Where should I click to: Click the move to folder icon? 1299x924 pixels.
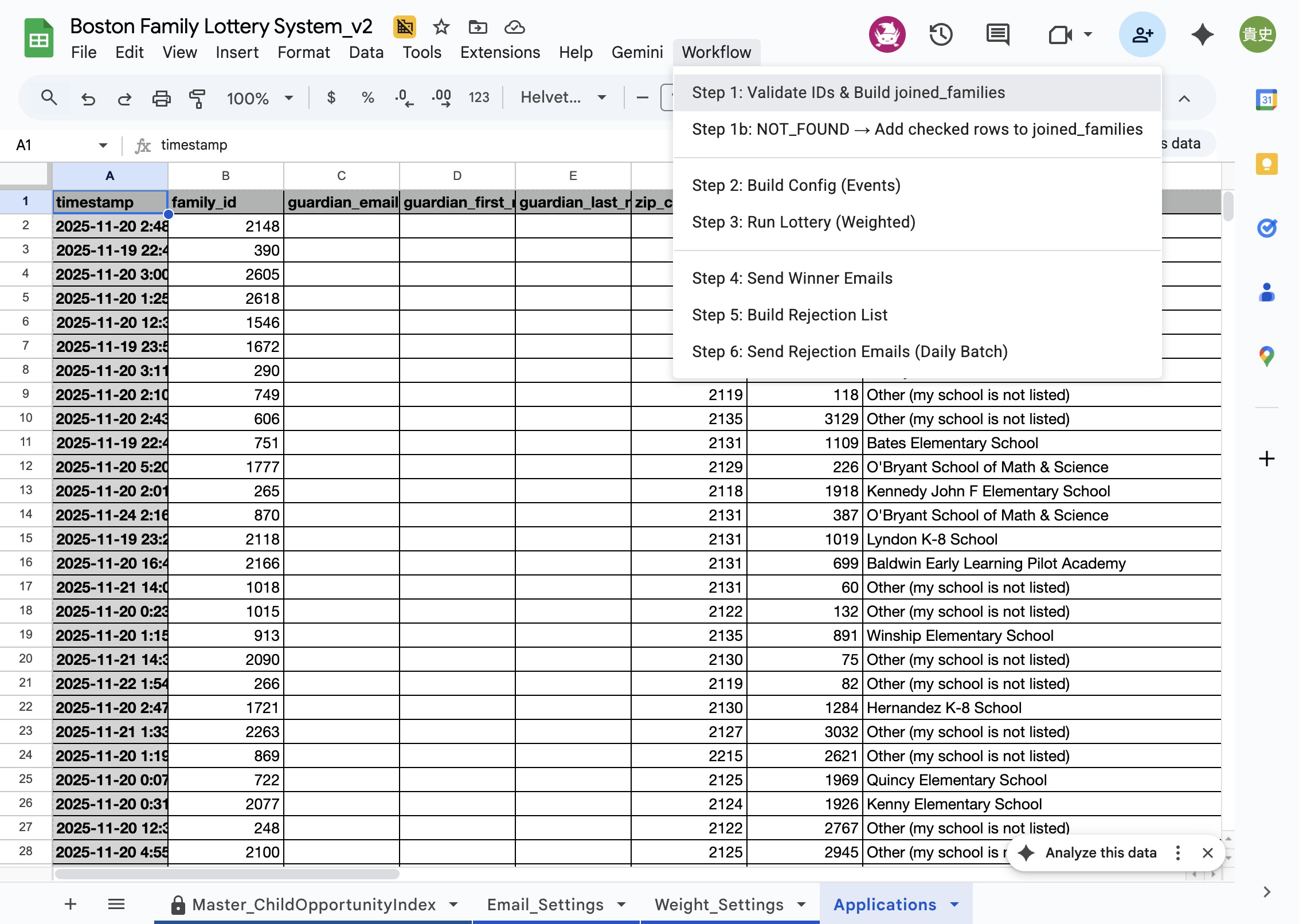pos(478,26)
